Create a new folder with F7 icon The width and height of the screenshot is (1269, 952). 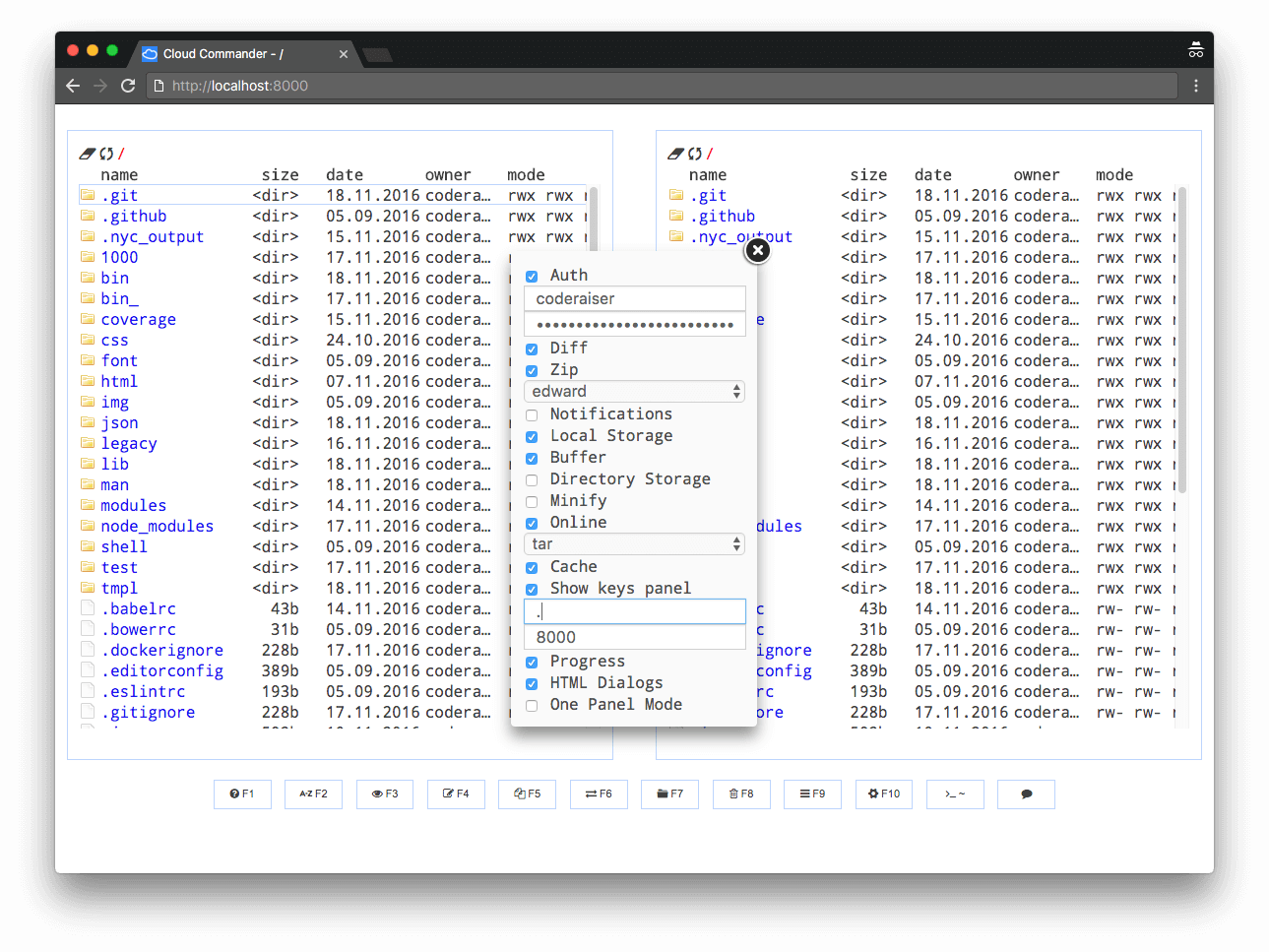669,793
